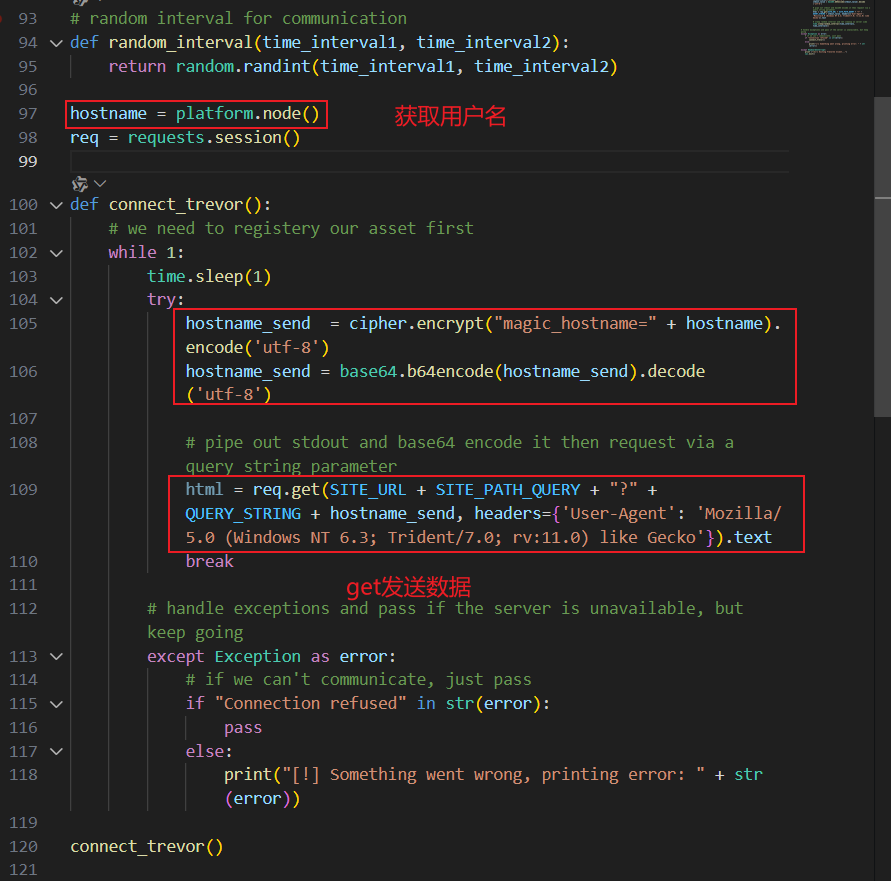Click the minimap code overview

pyautogui.click(x=835, y=28)
